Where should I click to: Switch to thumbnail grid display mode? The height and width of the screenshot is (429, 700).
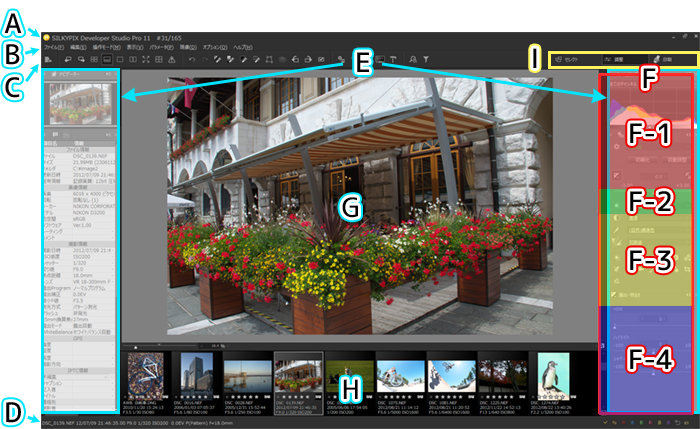click(x=94, y=59)
